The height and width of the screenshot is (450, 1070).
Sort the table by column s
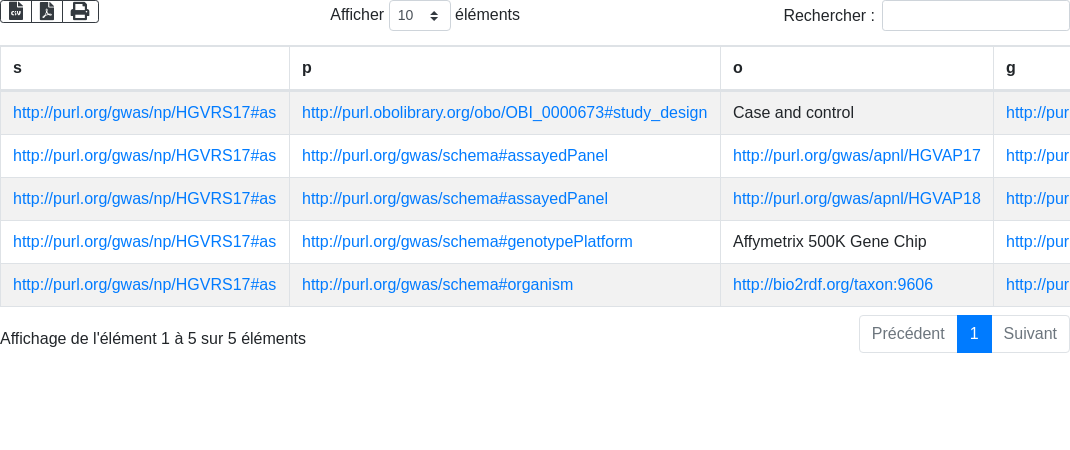(x=145, y=68)
